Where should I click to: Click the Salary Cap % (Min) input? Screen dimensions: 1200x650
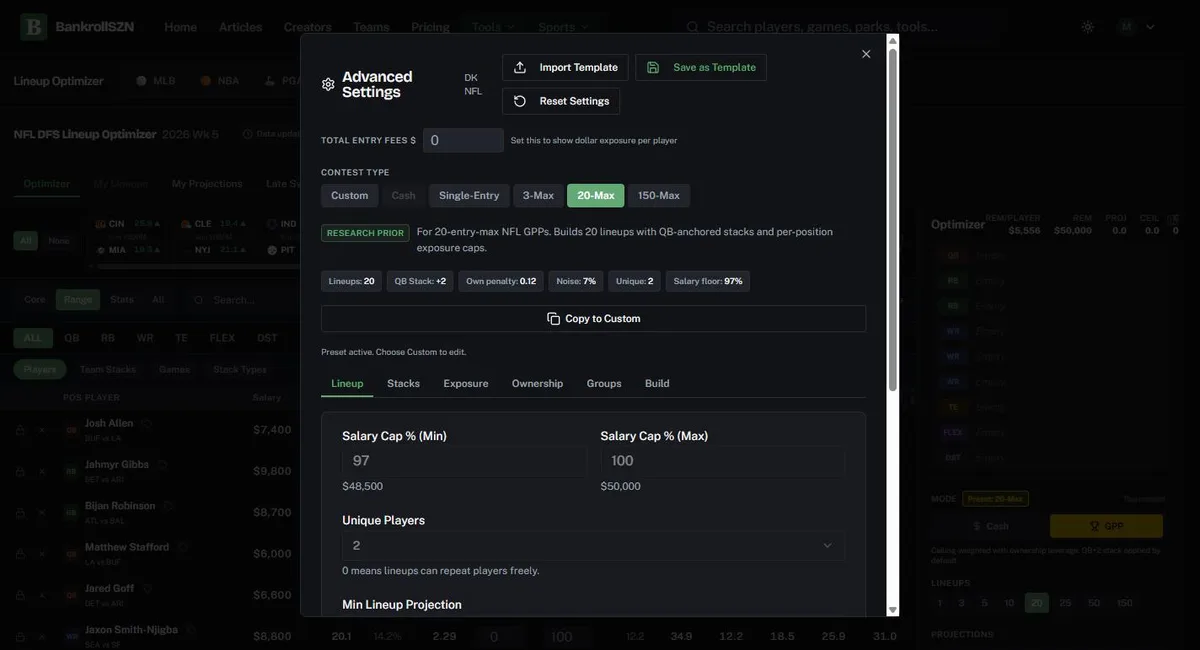[x=464, y=461]
